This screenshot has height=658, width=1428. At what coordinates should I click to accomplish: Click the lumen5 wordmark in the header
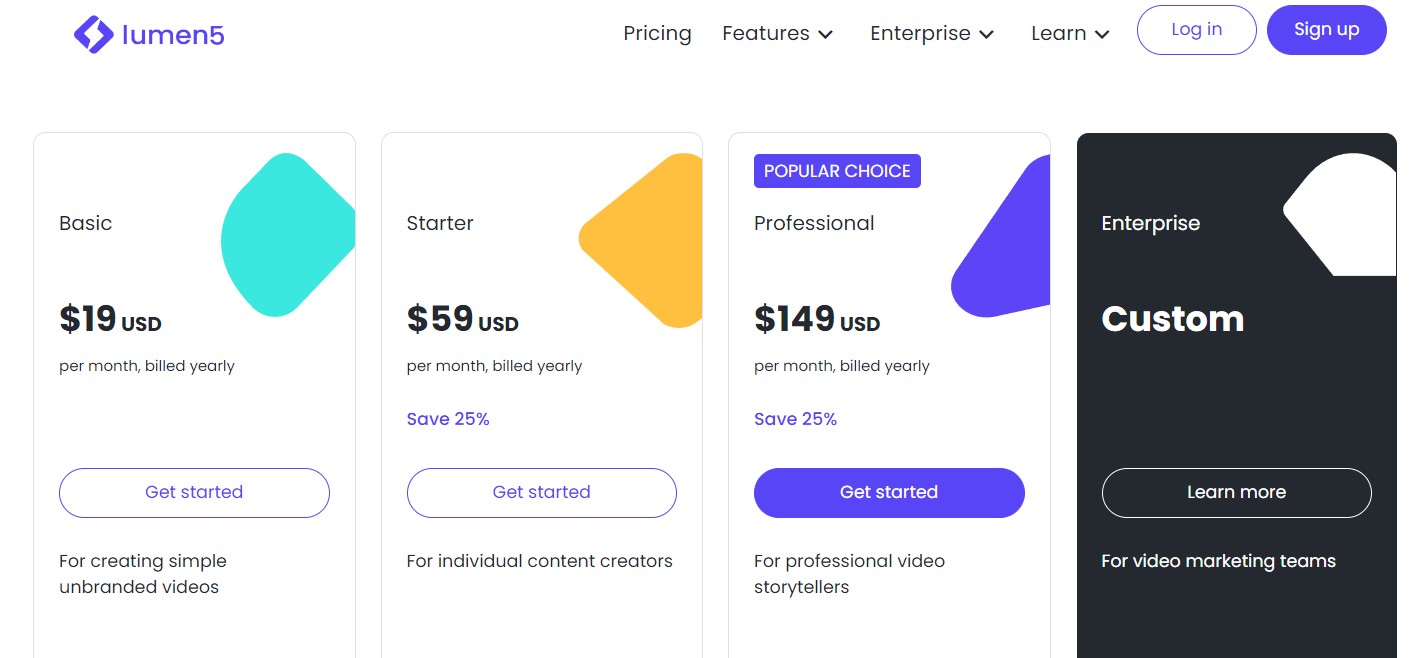172,33
